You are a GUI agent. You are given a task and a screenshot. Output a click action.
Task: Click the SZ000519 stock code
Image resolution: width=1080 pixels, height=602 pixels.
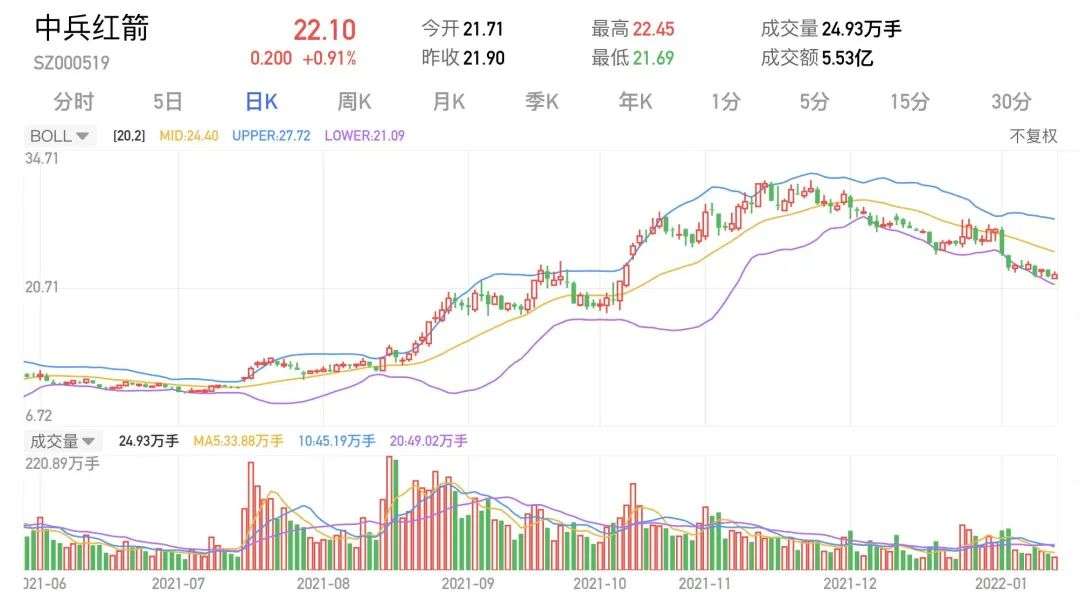click(71, 62)
